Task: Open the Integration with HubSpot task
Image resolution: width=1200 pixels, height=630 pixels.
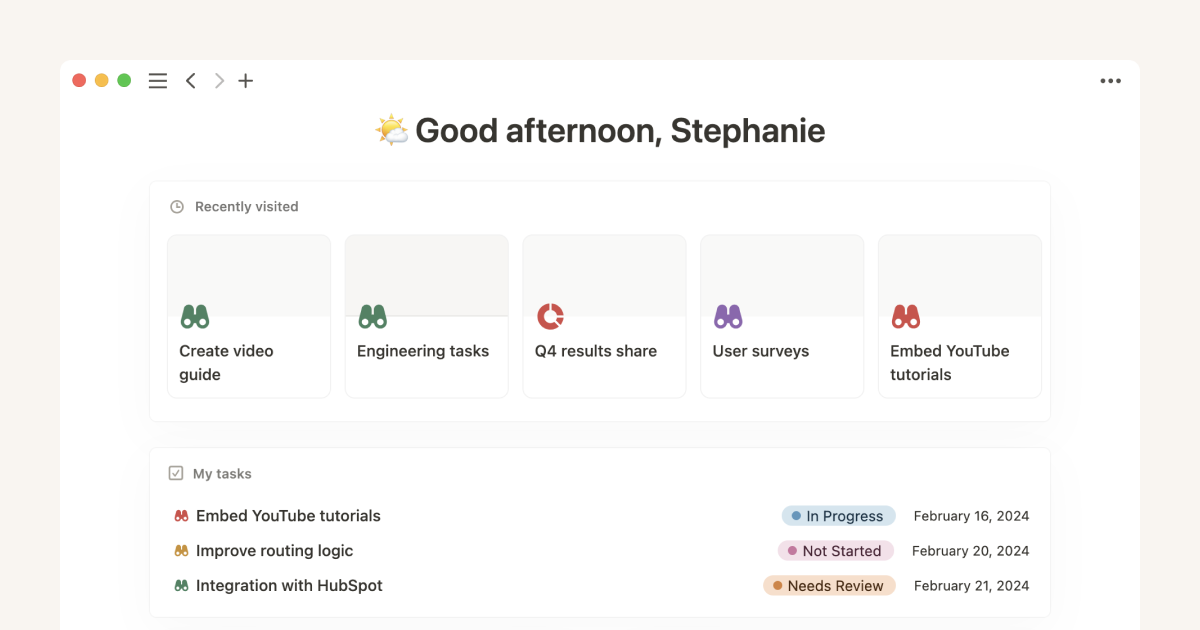Action: [289, 586]
